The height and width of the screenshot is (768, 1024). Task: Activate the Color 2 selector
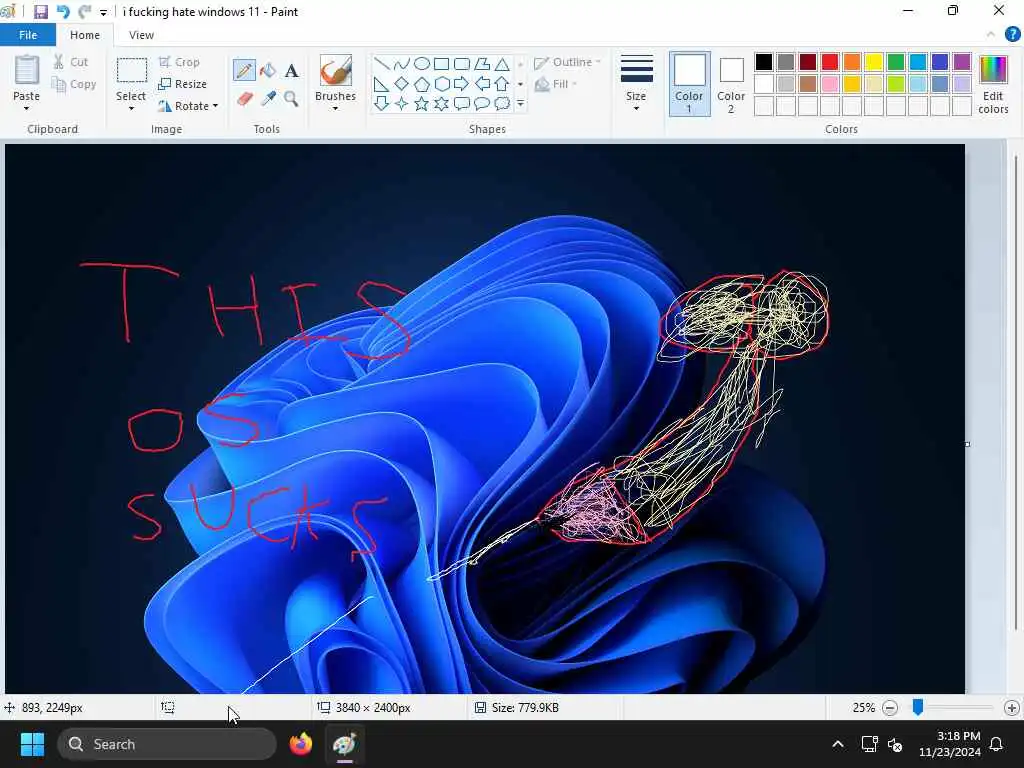click(x=731, y=84)
